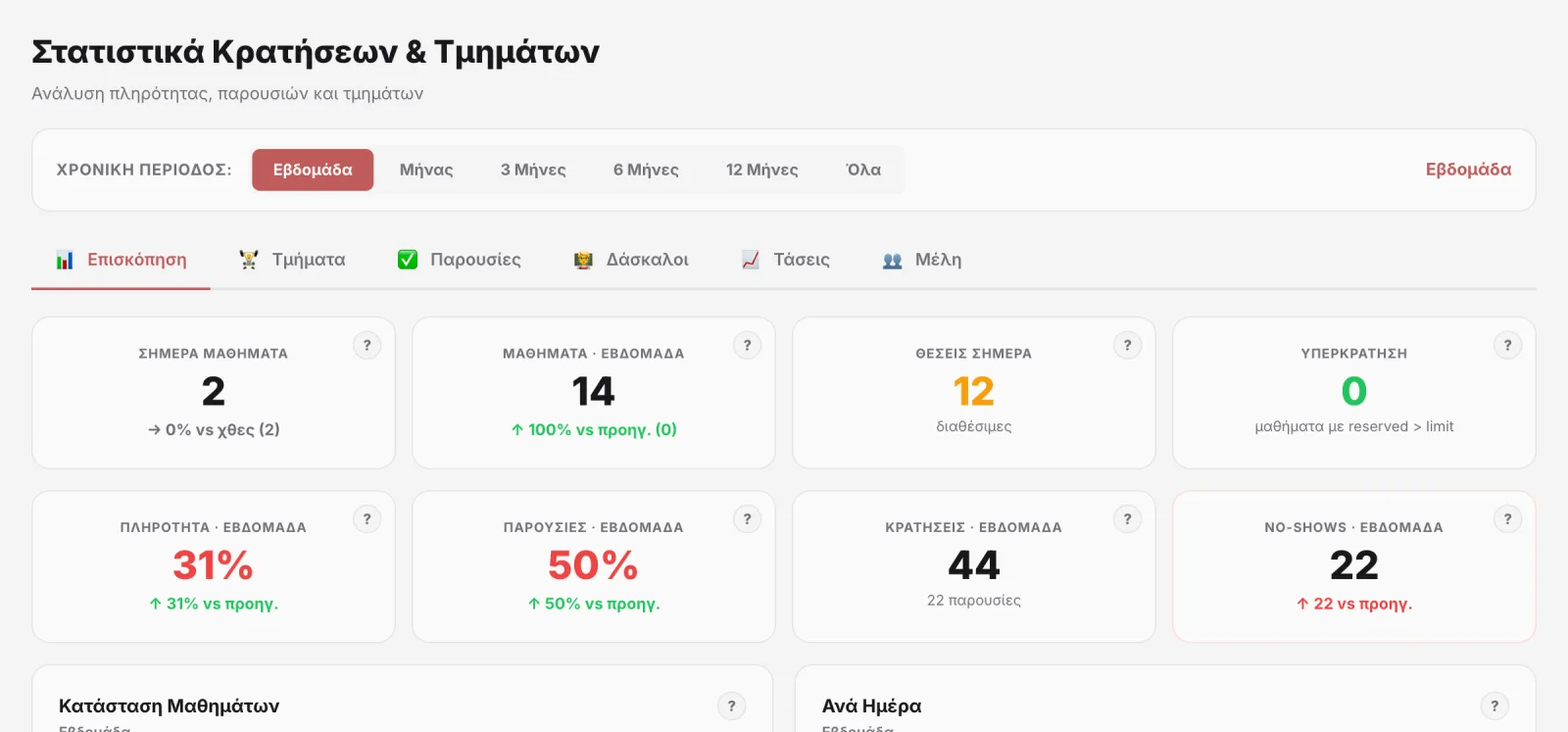Click '0% vs χθες (2)' comparison text
The width and height of the screenshot is (1568, 732).
tap(214, 429)
